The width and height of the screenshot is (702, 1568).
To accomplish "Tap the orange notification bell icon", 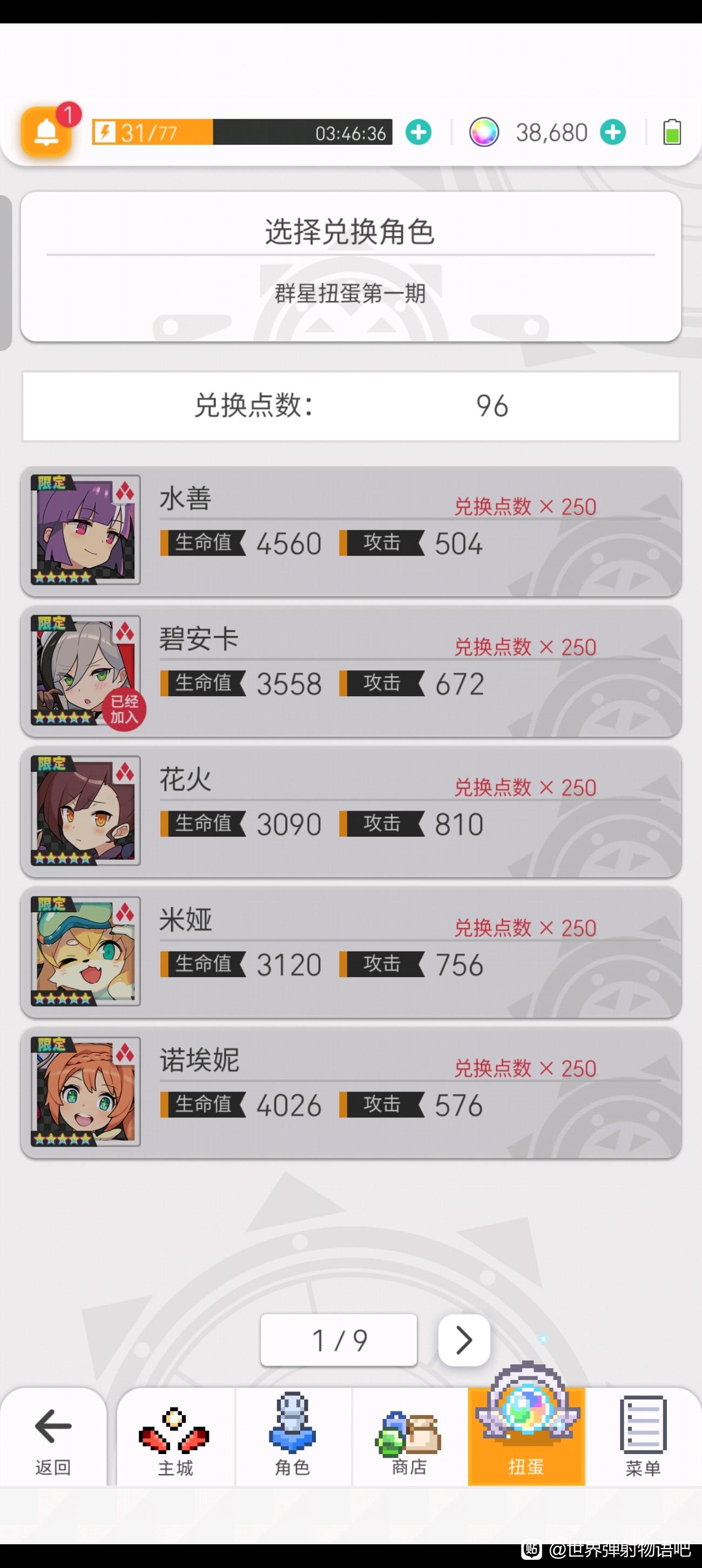I will [x=46, y=132].
